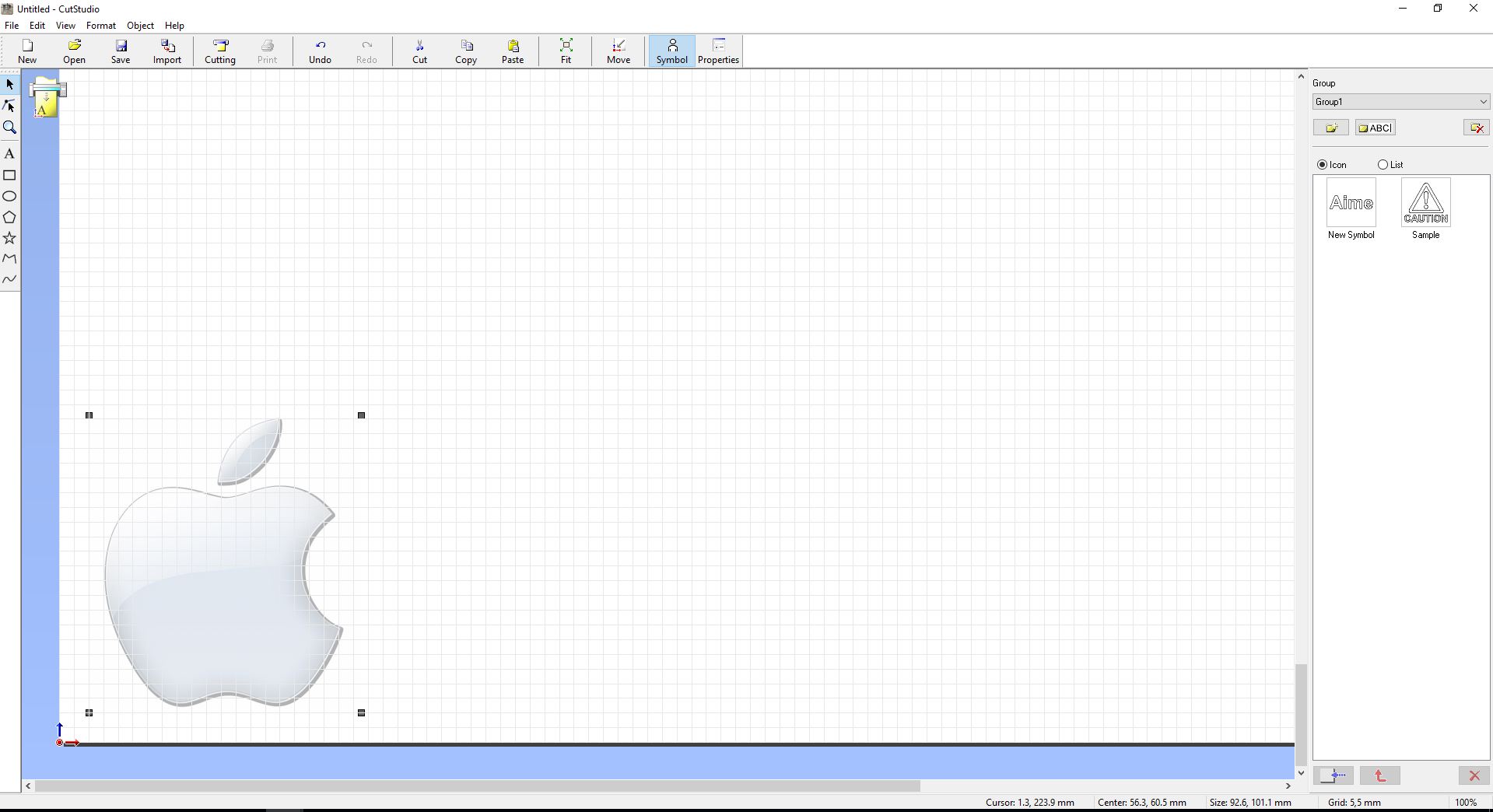The height and width of the screenshot is (812, 1493).
Task: Click the canvas scroll right arrow
Action: pyautogui.click(x=1288, y=786)
